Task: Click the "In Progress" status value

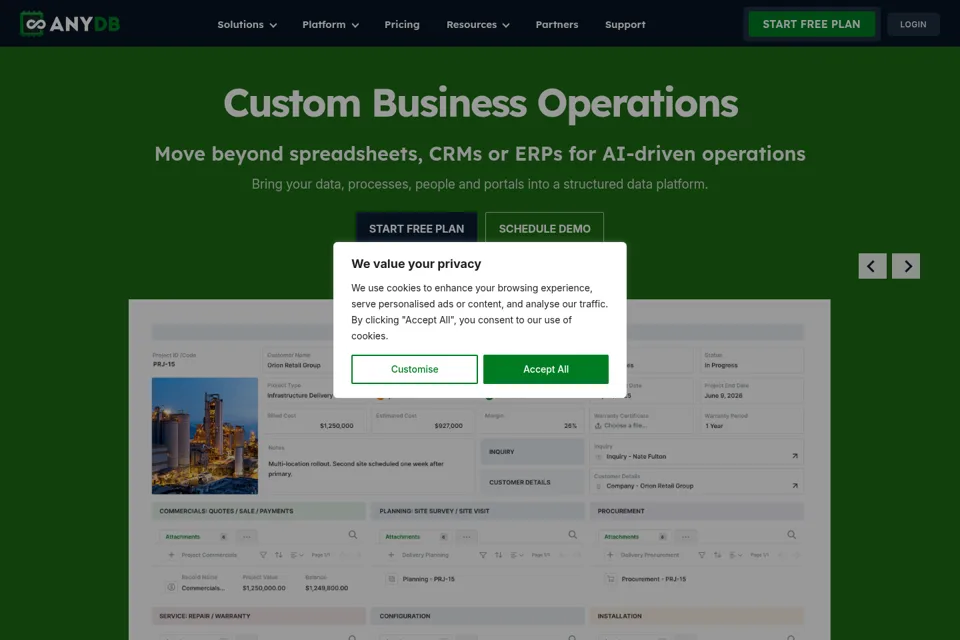Action: coord(721,365)
